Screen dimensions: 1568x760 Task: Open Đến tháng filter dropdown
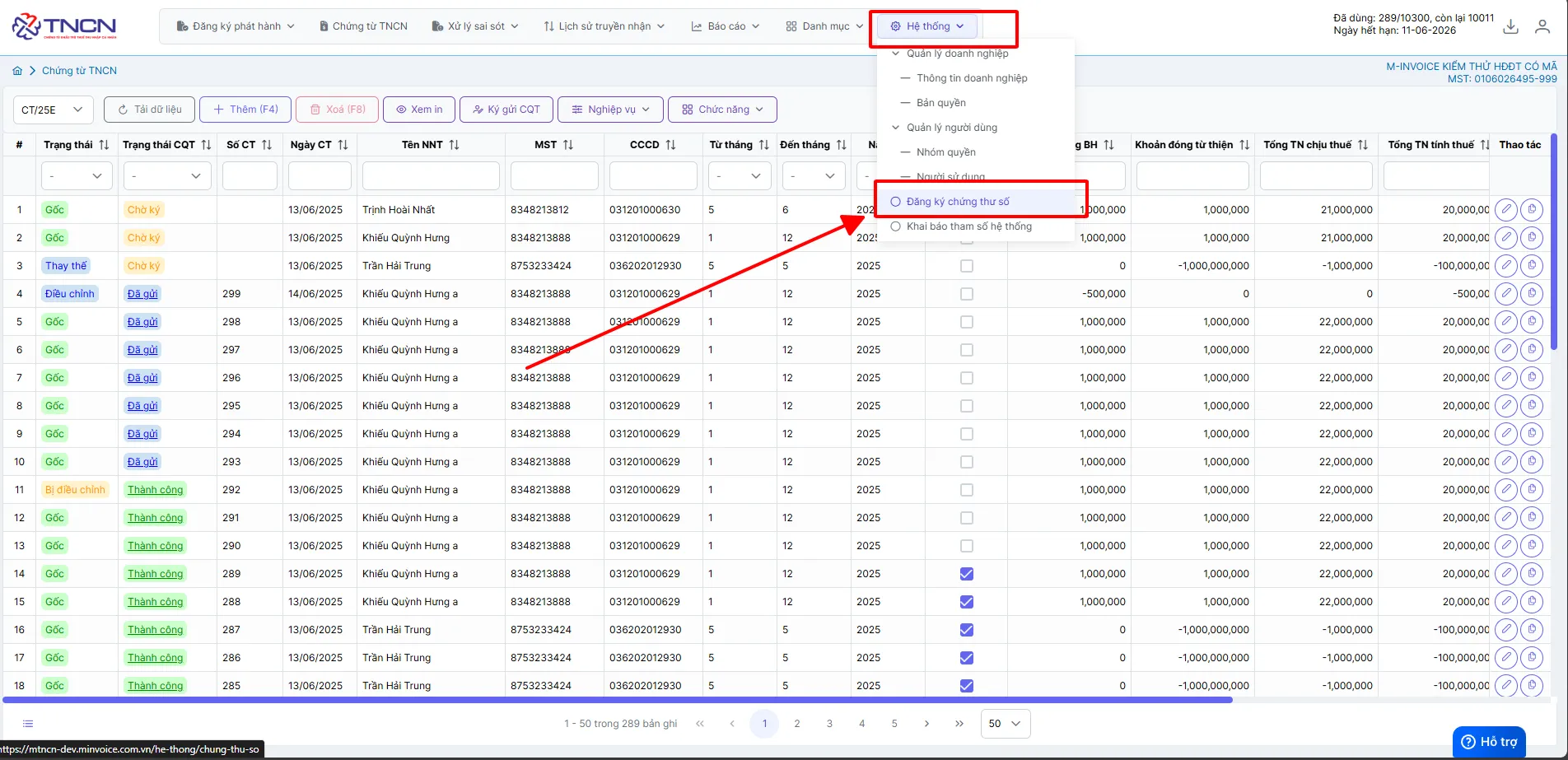point(814,175)
